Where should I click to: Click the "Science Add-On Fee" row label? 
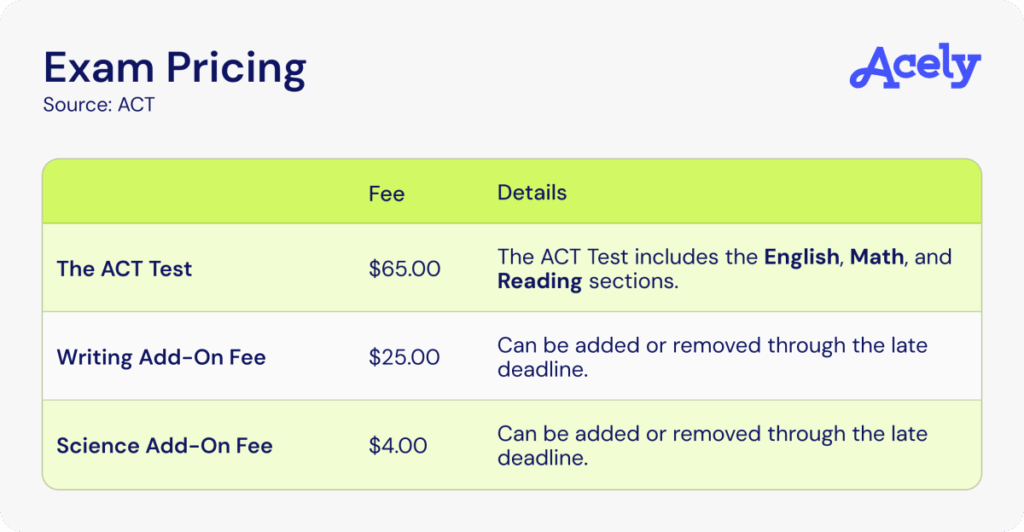pyautogui.click(x=164, y=445)
